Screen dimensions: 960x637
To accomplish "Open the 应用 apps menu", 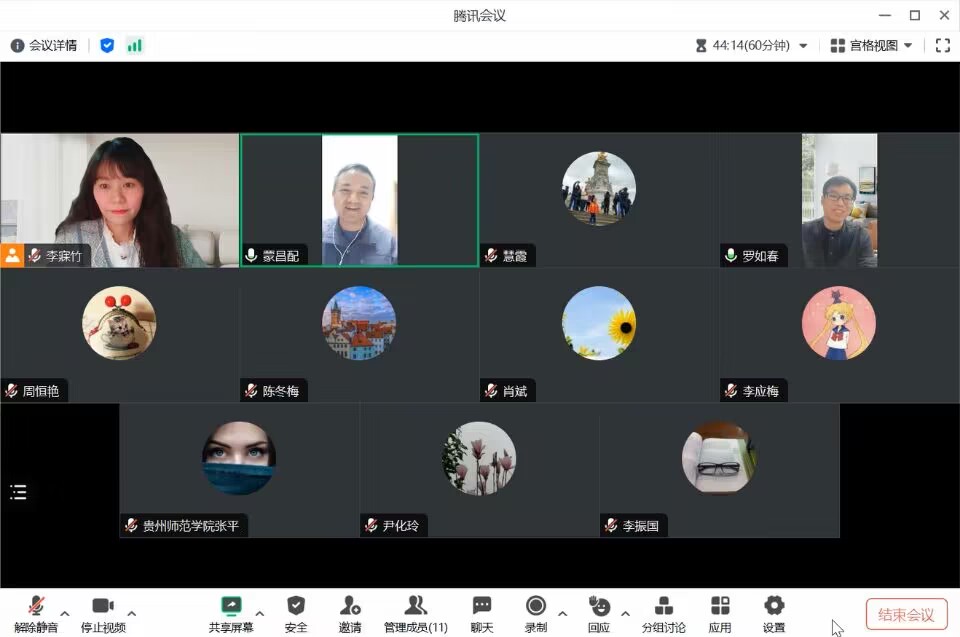I will (720, 614).
